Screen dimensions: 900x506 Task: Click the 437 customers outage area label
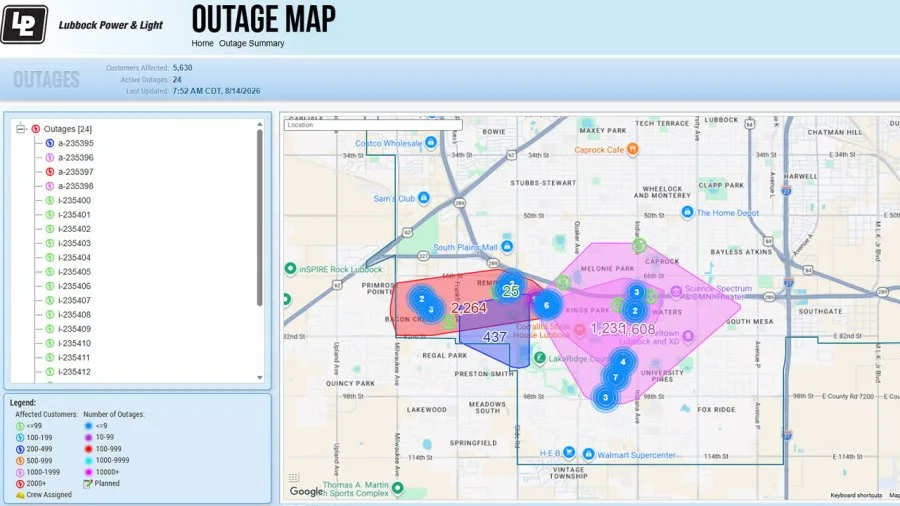(x=495, y=337)
